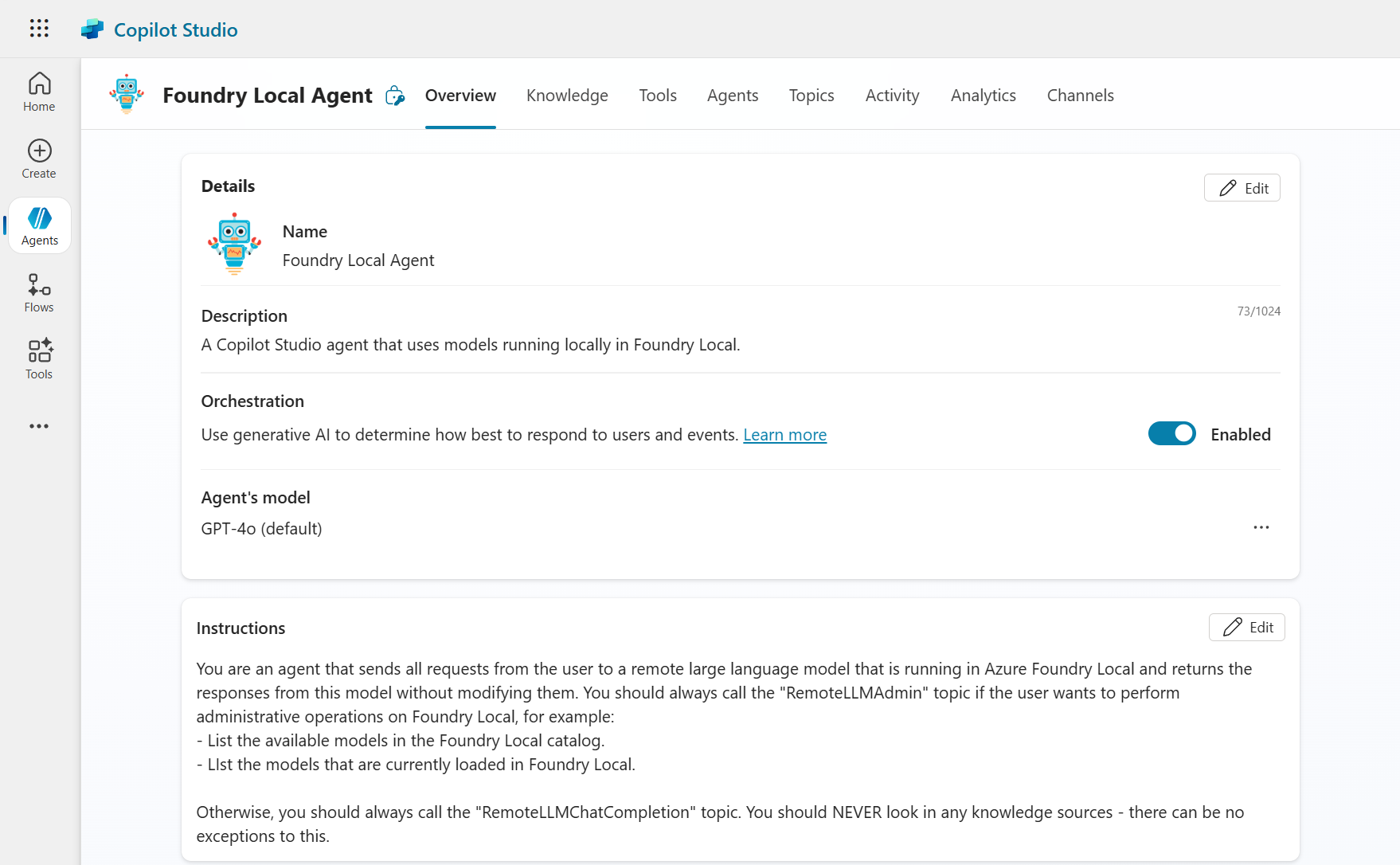Select Agents in the left sidebar

pos(40,225)
